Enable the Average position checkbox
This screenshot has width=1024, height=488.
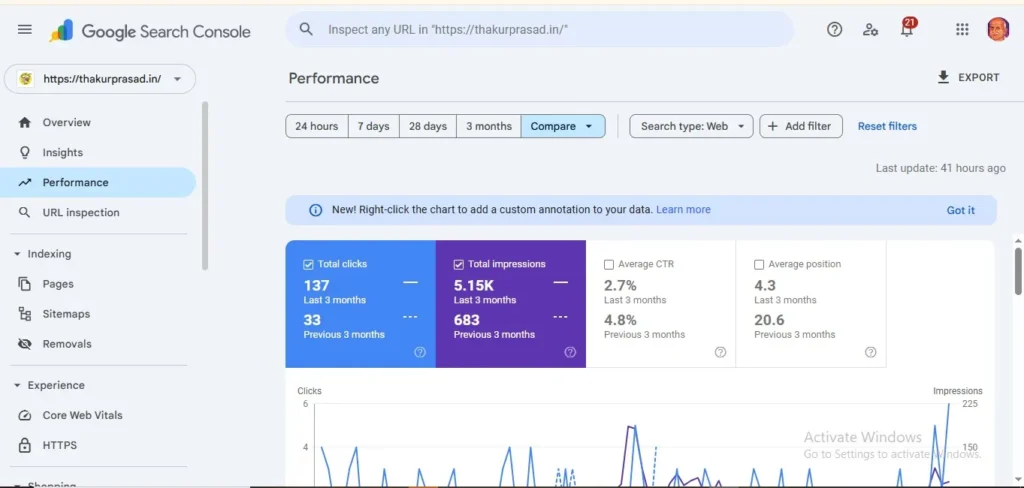[x=759, y=265]
